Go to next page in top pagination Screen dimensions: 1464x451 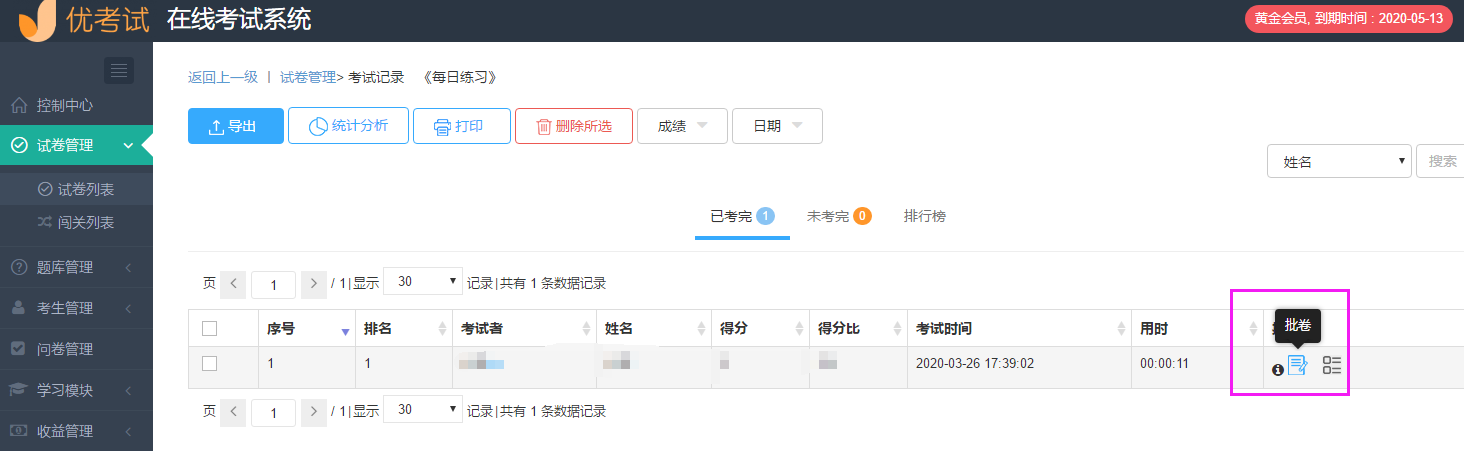314,283
